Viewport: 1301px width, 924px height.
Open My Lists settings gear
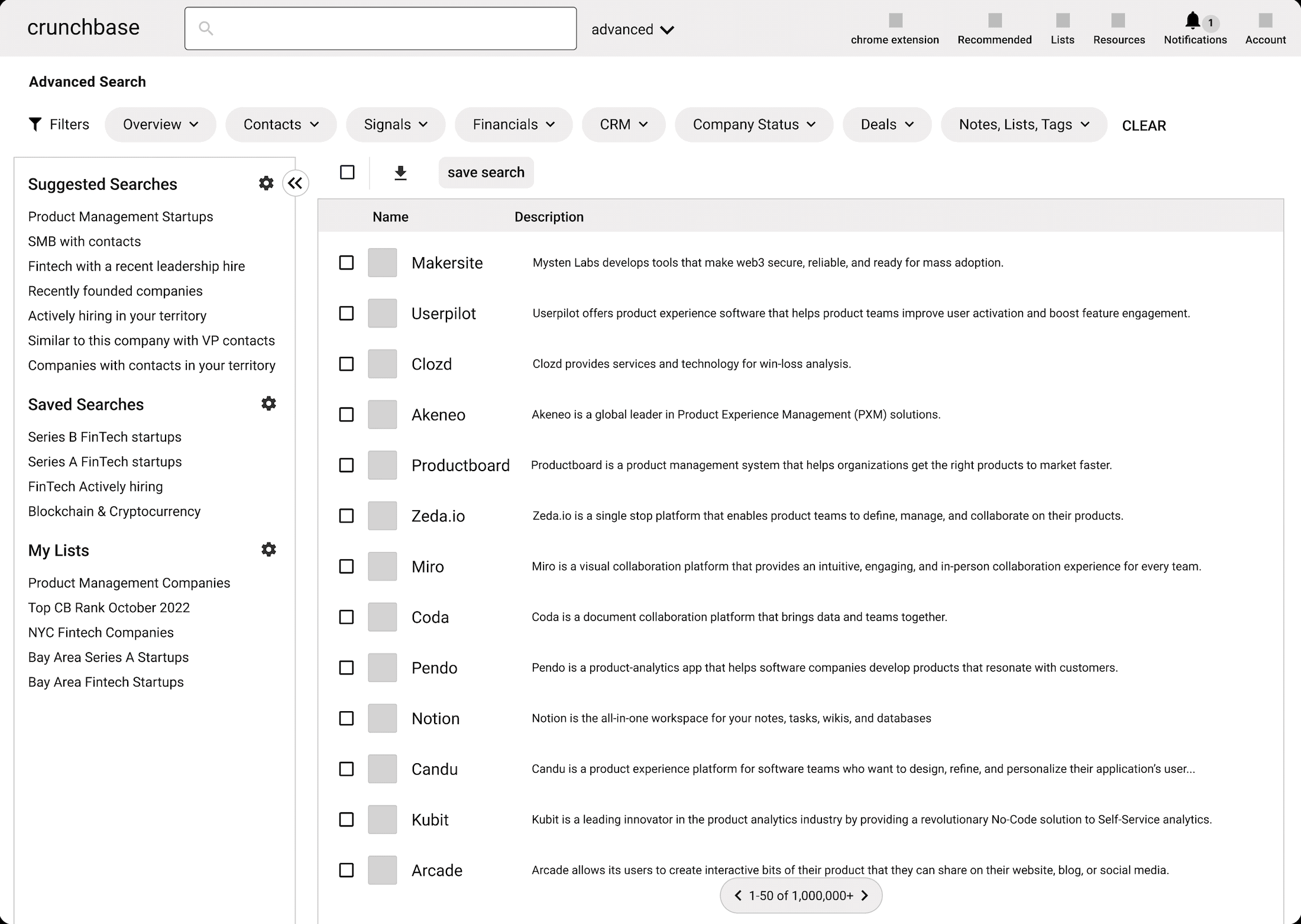tap(268, 550)
